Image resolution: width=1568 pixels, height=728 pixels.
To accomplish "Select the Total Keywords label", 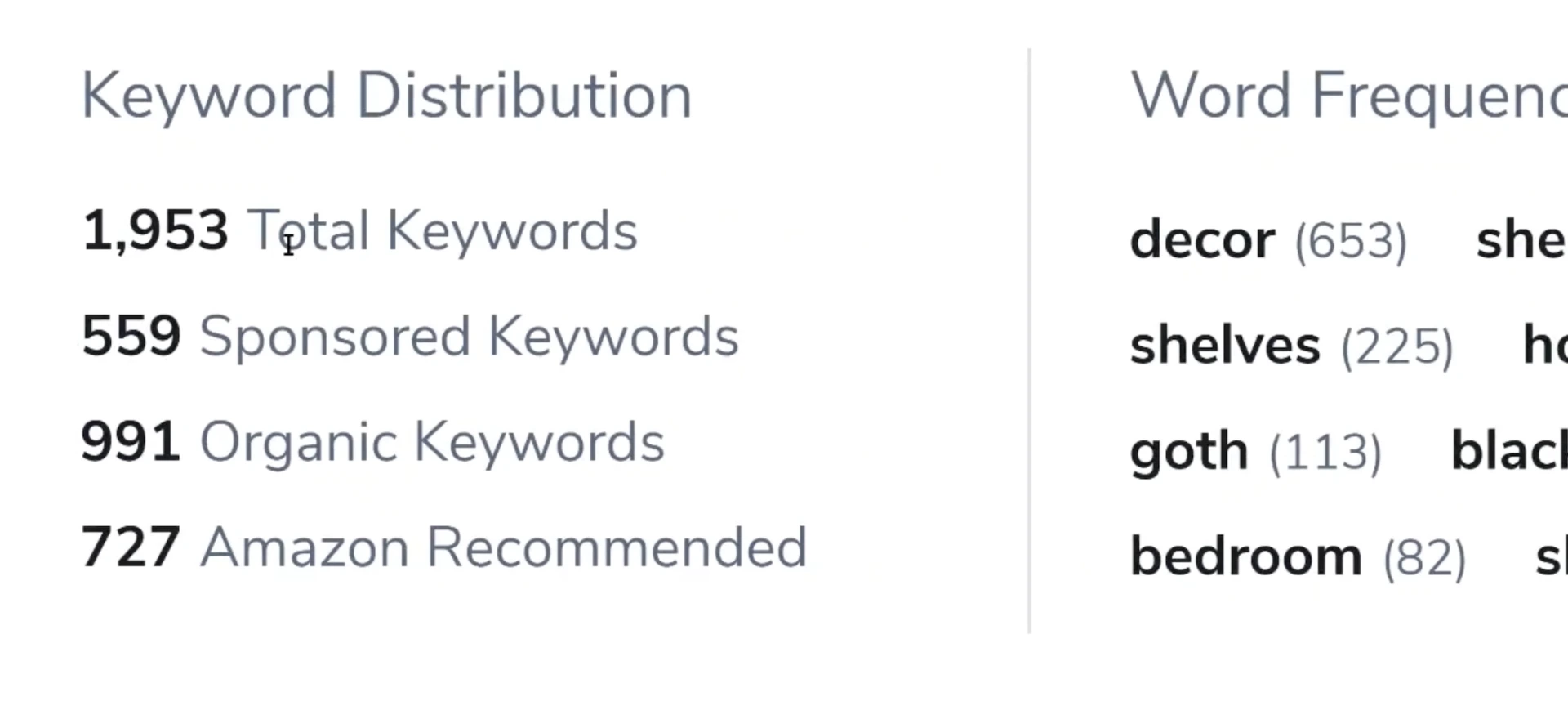I will [x=442, y=230].
